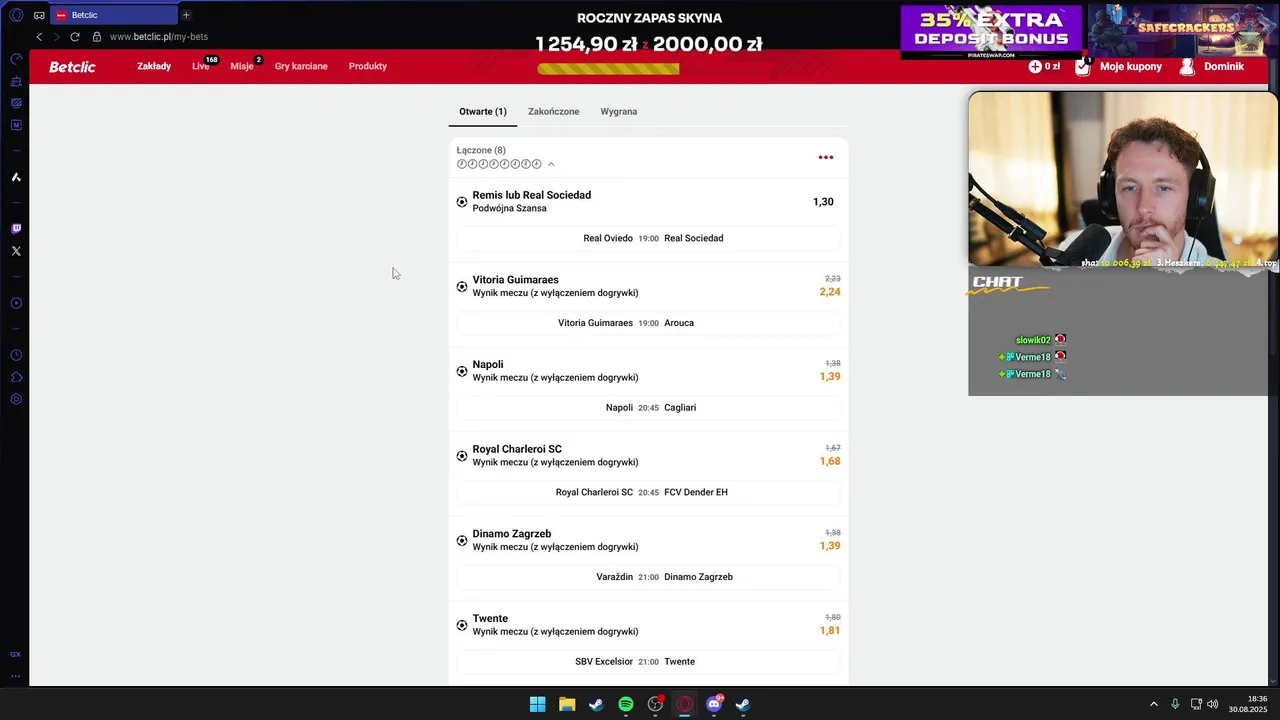Screen dimensions: 1280x720
Task: Switch to the Zakończone tab
Action: 554,112
